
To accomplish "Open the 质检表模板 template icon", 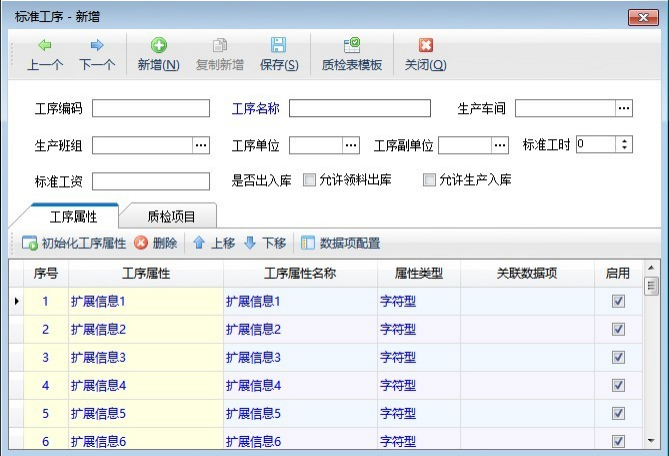I will coord(351,46).
